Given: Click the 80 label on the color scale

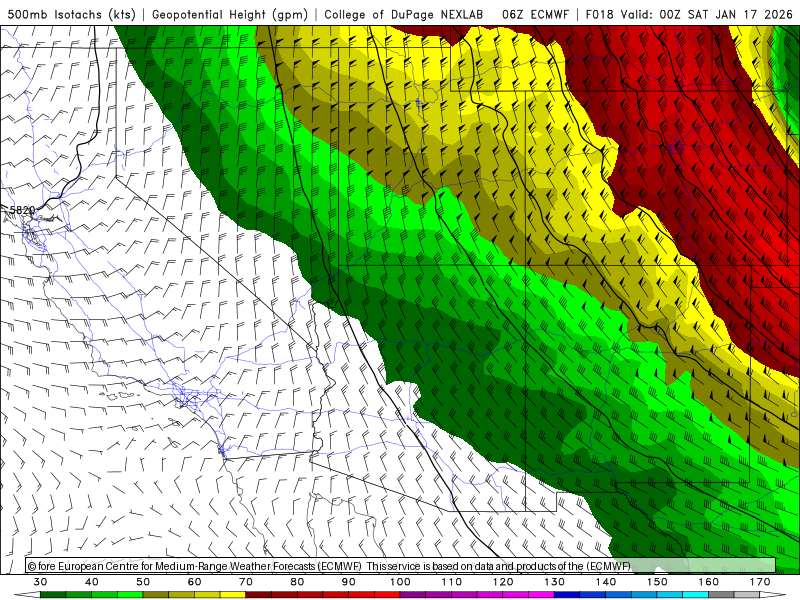Looking at the screenshot, I should (x=297, y=582).
